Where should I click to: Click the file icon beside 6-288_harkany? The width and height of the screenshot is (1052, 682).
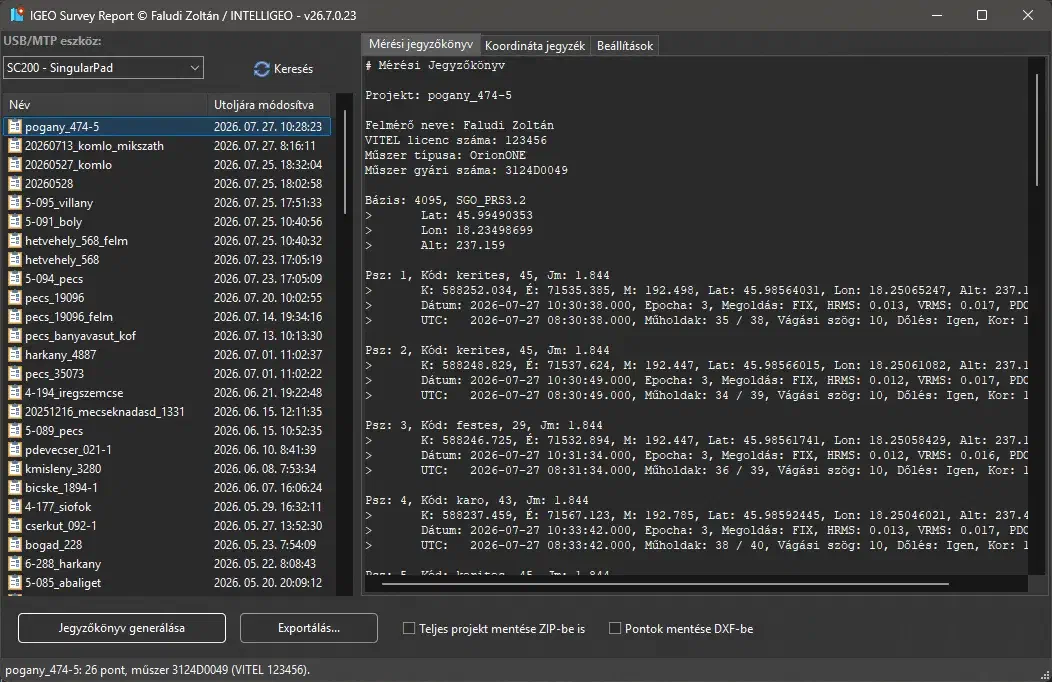click(x=15, y=564)
